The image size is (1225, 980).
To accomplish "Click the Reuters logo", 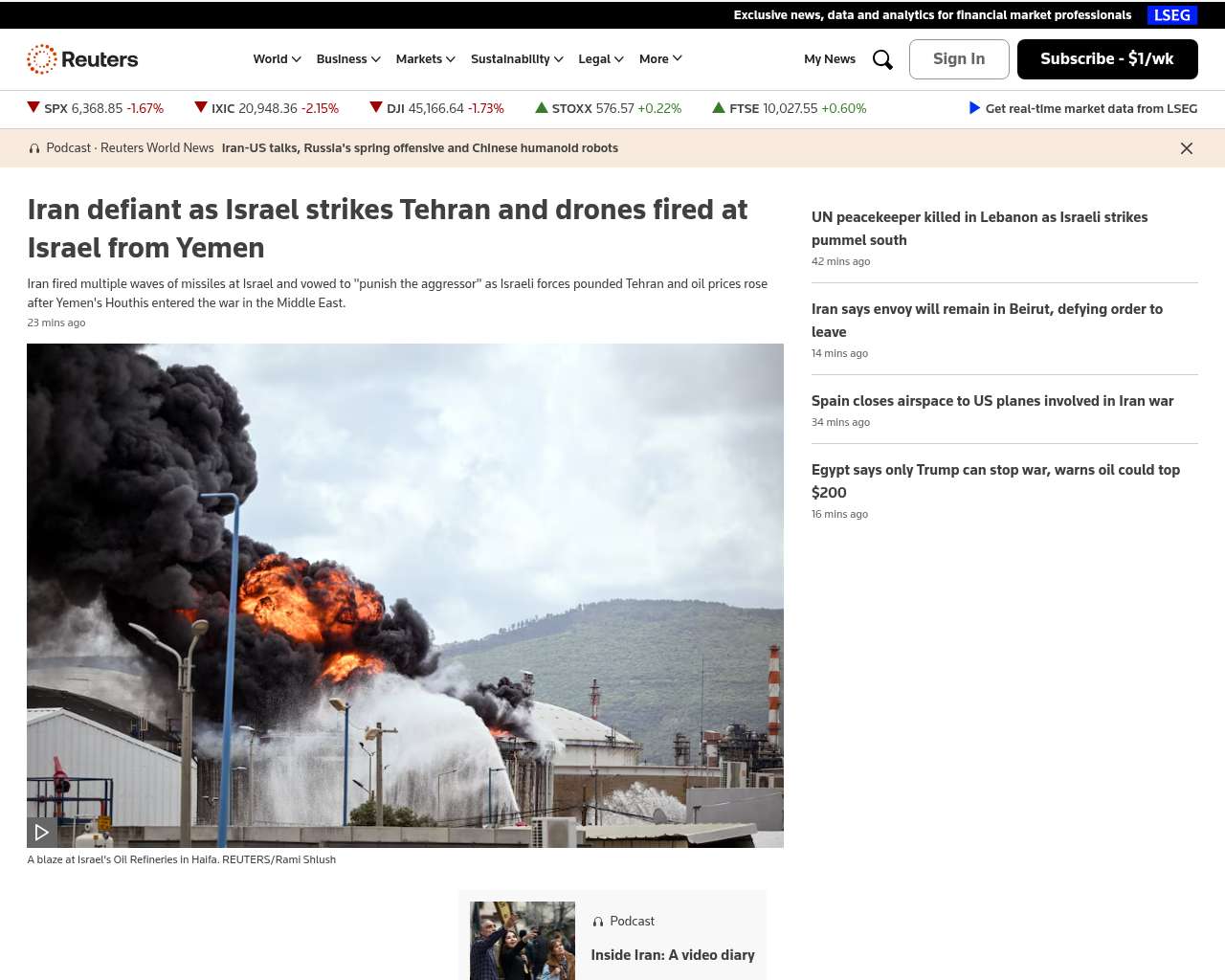I will pyautogui.click(x=82, y=59).
